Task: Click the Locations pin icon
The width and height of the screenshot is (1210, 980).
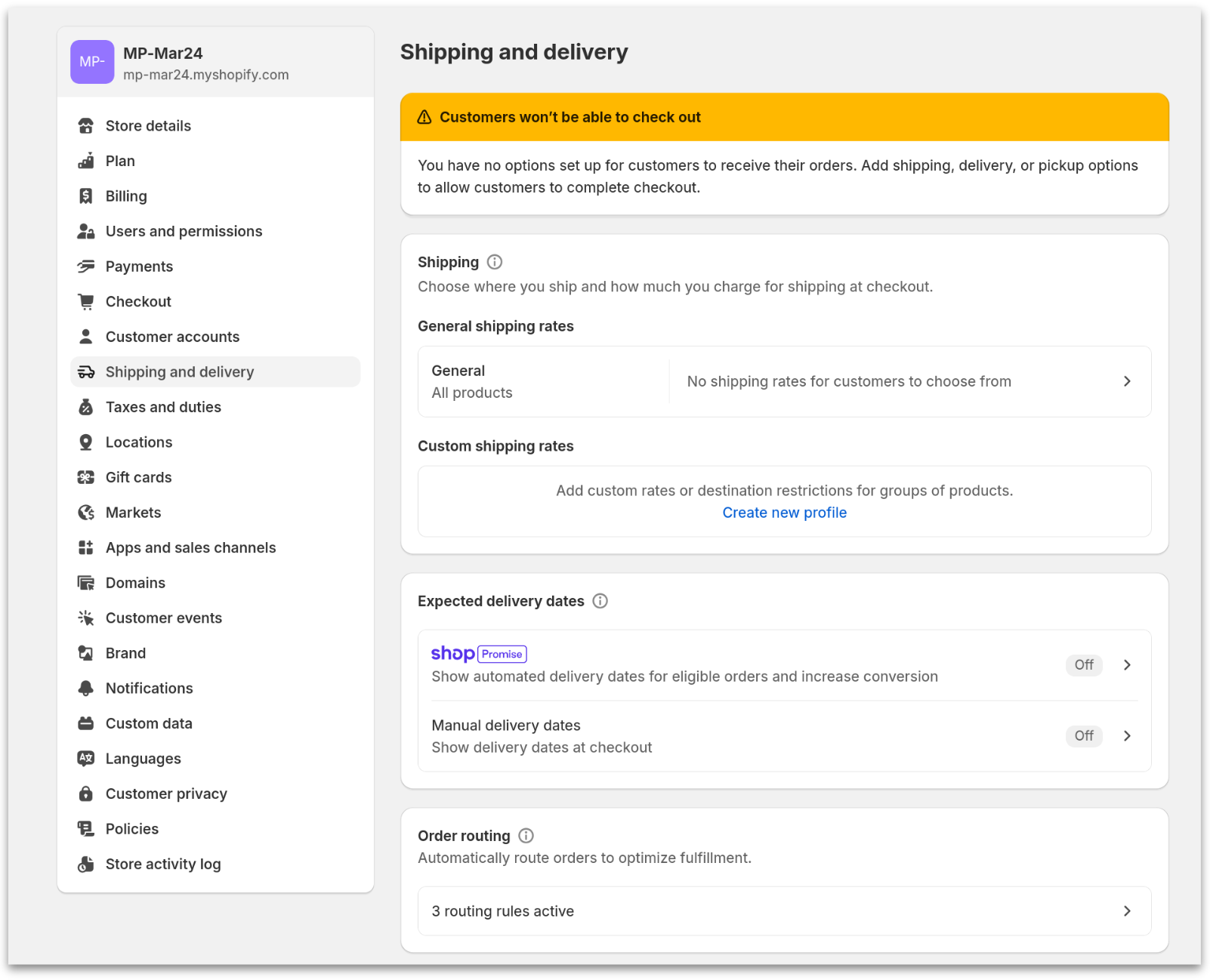Action: tap(86, 442)
